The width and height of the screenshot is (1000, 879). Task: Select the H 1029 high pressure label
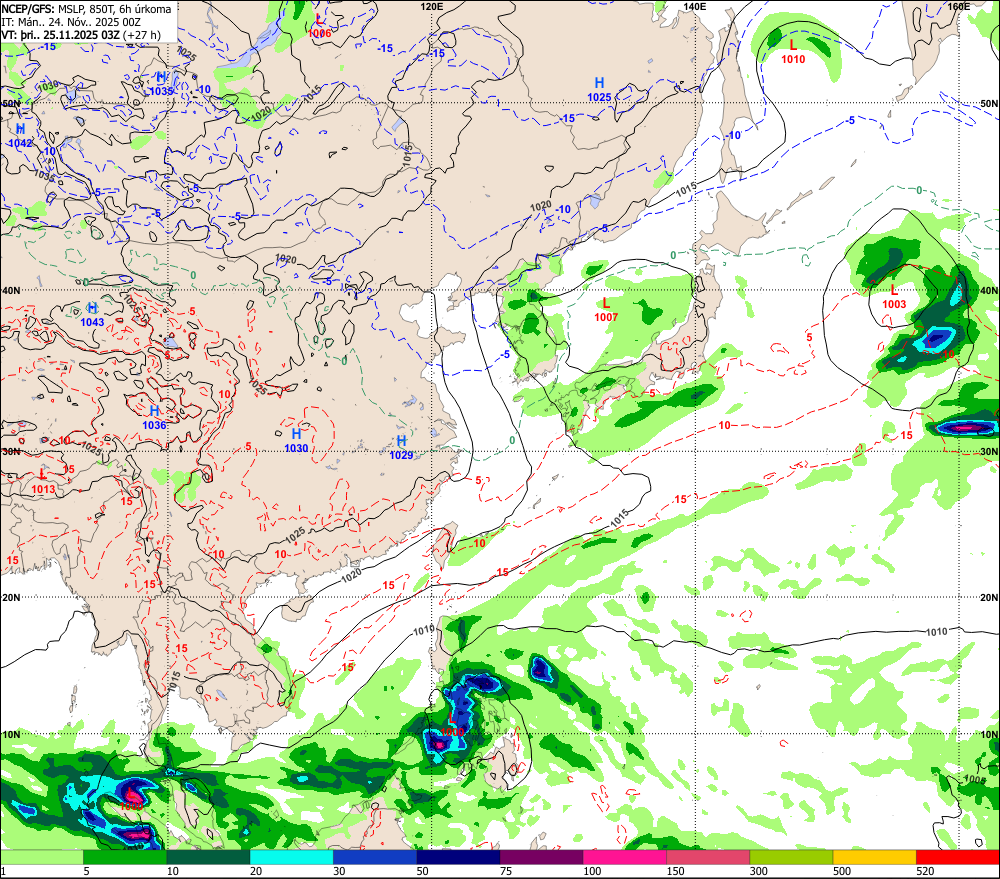tap(401, 448)
